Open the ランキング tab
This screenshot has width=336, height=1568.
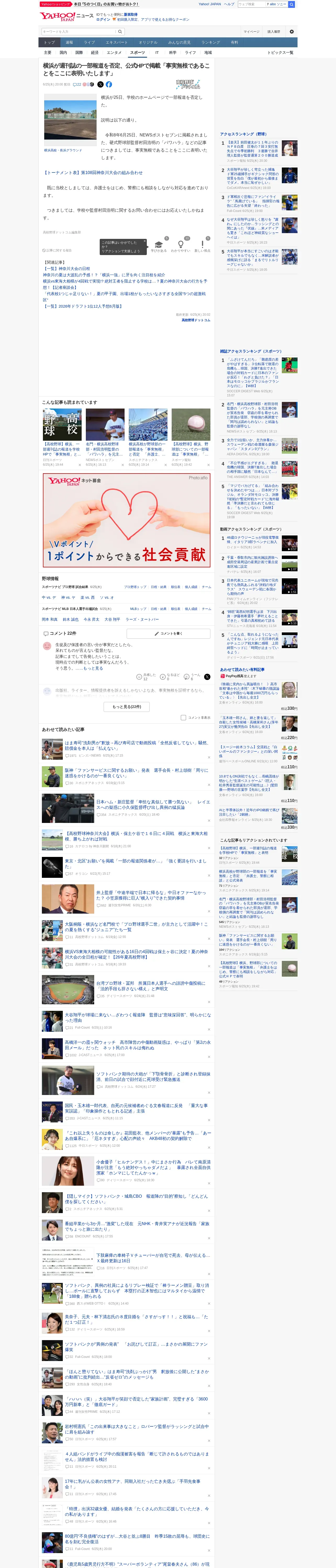pos(210,43)
